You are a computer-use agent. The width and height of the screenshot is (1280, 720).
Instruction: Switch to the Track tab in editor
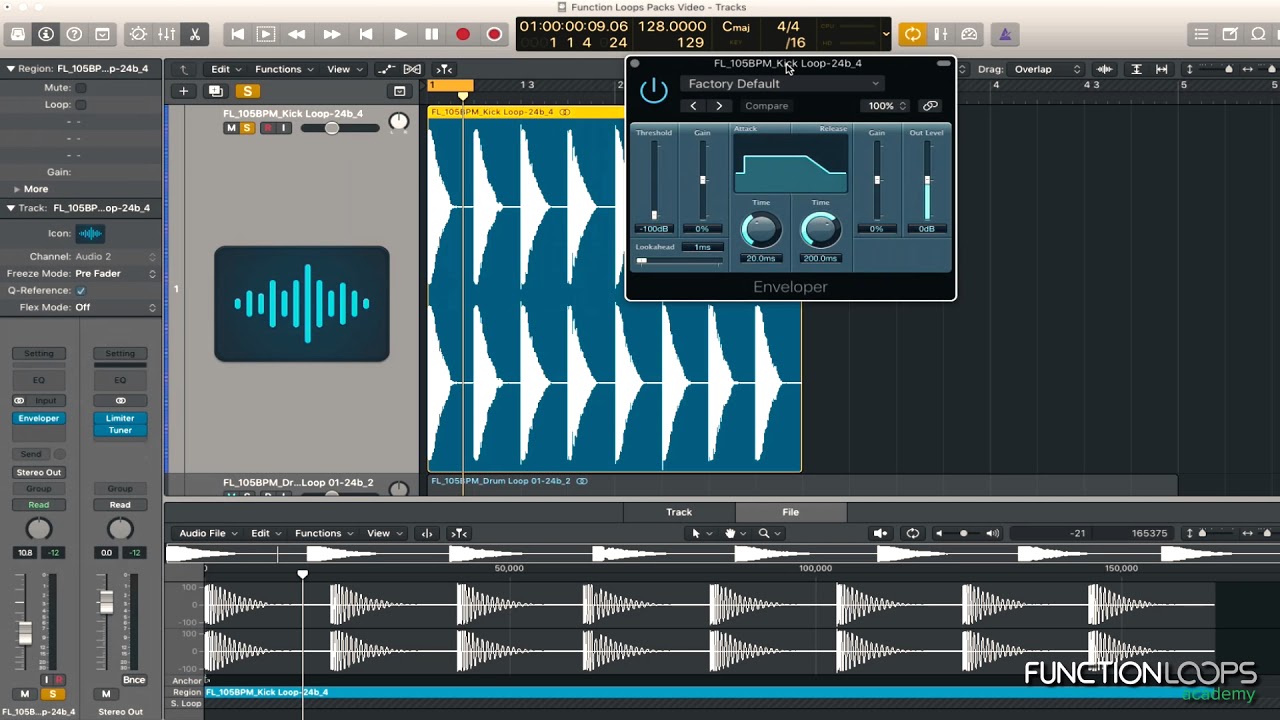[679, 512]
